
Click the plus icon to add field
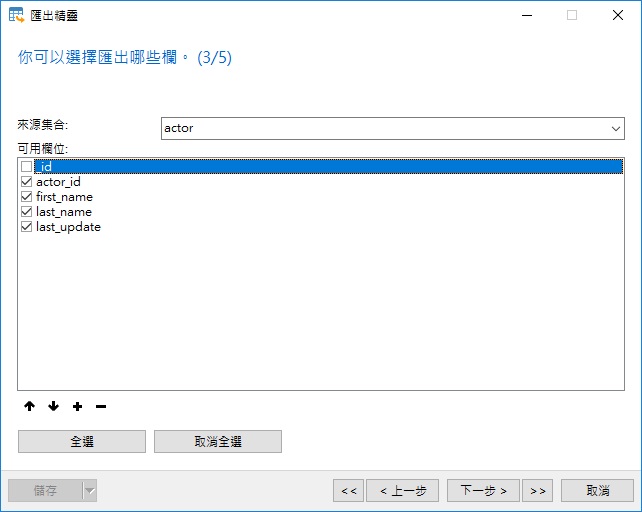pyautogui.click(x=77, y=407)
